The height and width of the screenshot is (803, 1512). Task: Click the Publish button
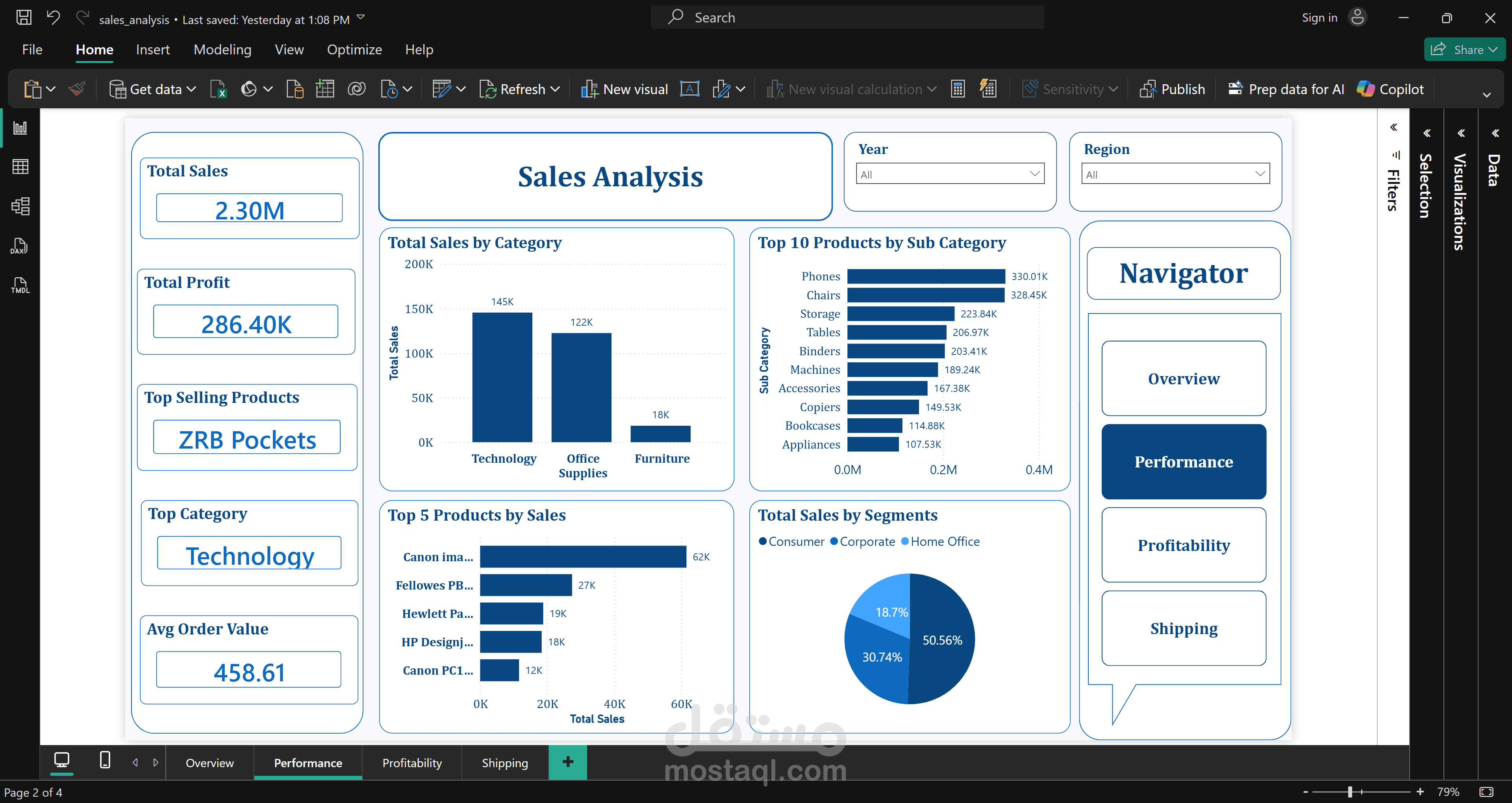1173,89
